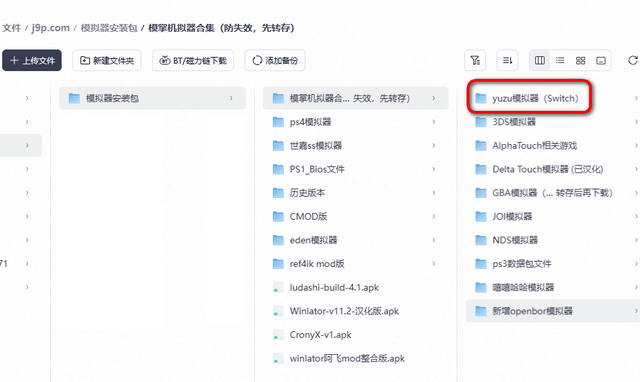Image resolution: width=640 pixels, height=382 pixels.
Task: Open the eden模拟器 folder
Action: (x=356, y=240)
